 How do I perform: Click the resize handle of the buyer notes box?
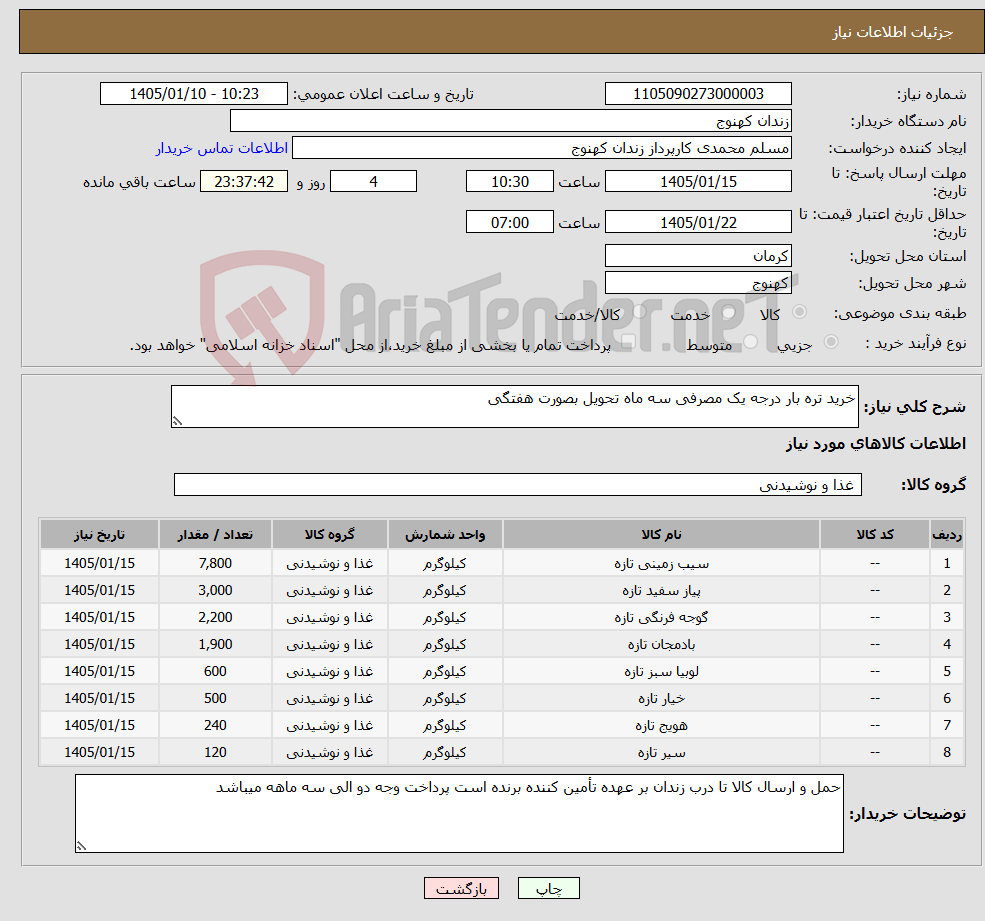coord(81,846)
